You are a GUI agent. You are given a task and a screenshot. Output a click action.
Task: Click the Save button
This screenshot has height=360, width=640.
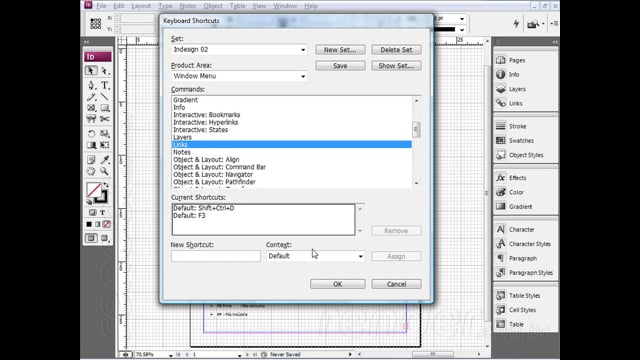pos(340,66)
